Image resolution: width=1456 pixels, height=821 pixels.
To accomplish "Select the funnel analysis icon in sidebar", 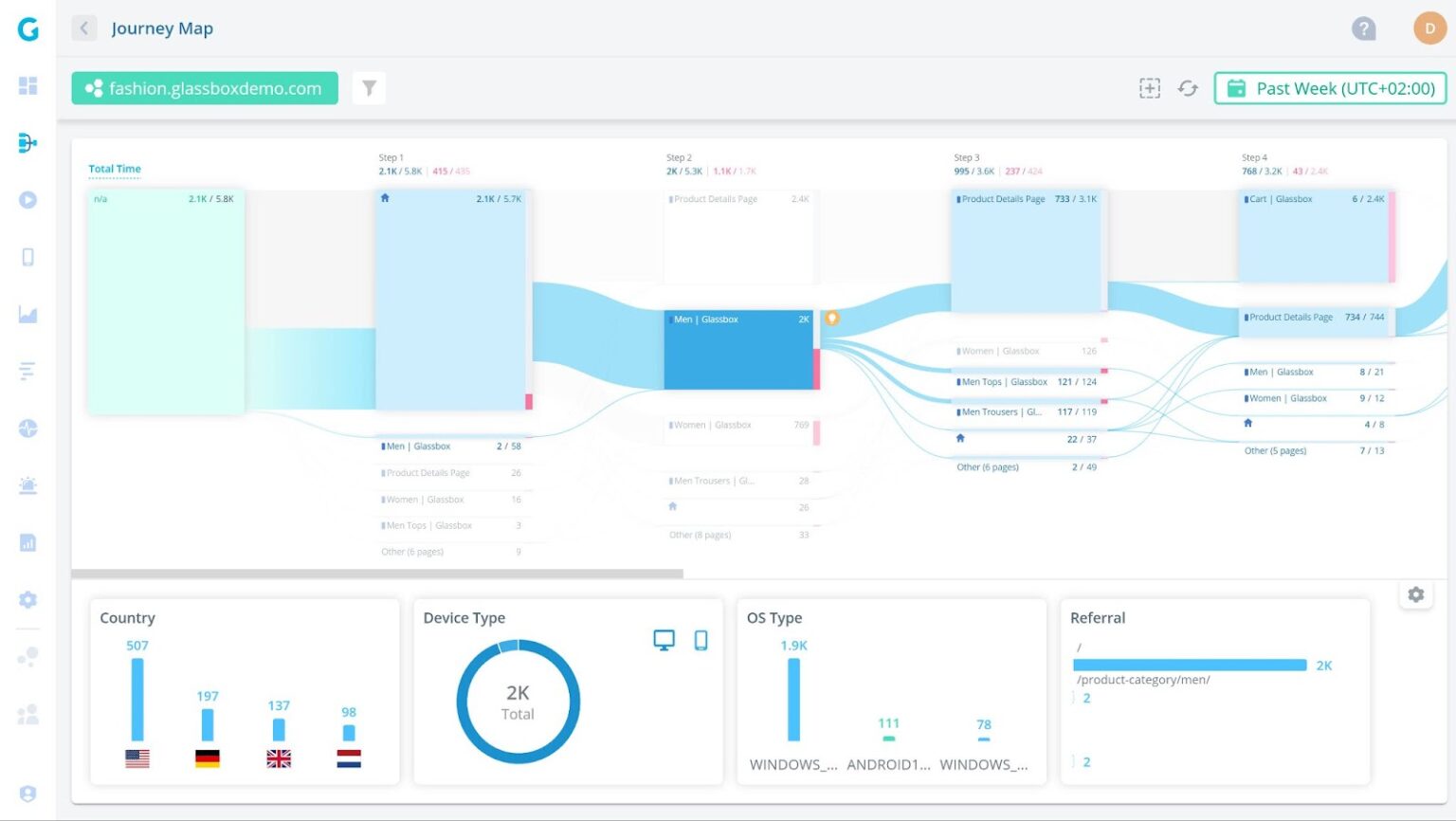I will (x=28, y=371).
